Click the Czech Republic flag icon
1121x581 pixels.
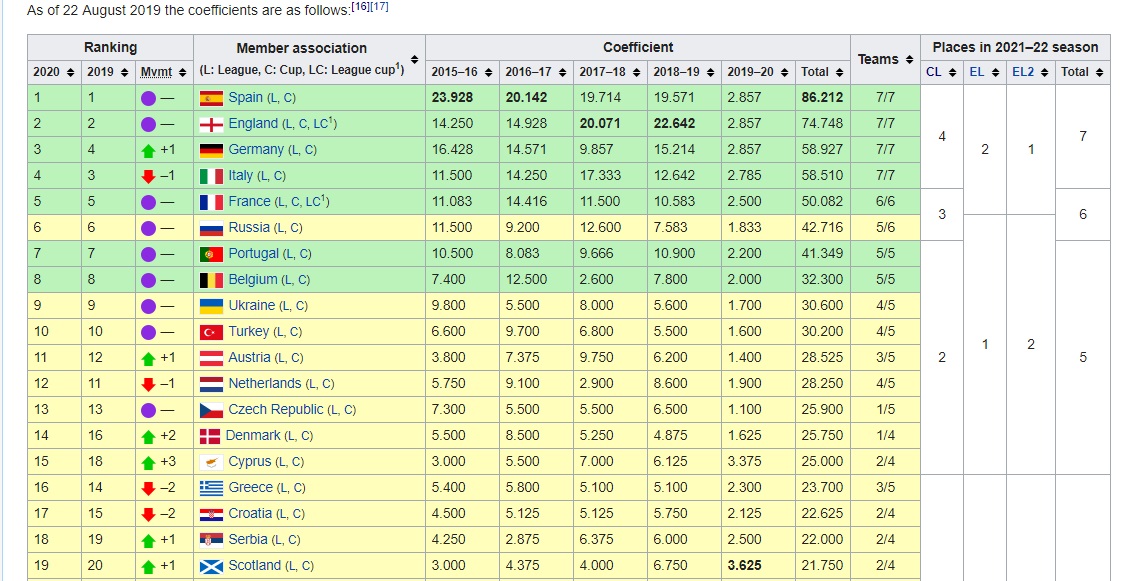pyautogui.click(x=211, y=410)
